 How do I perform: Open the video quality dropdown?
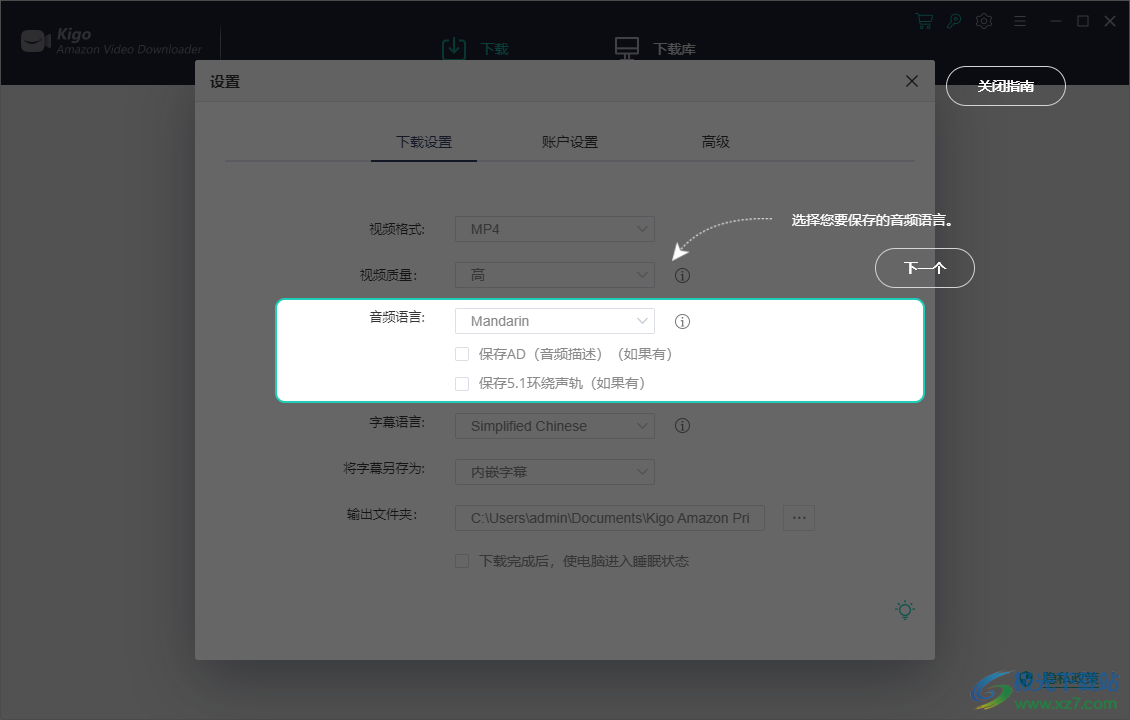click(x=555, y=275)
